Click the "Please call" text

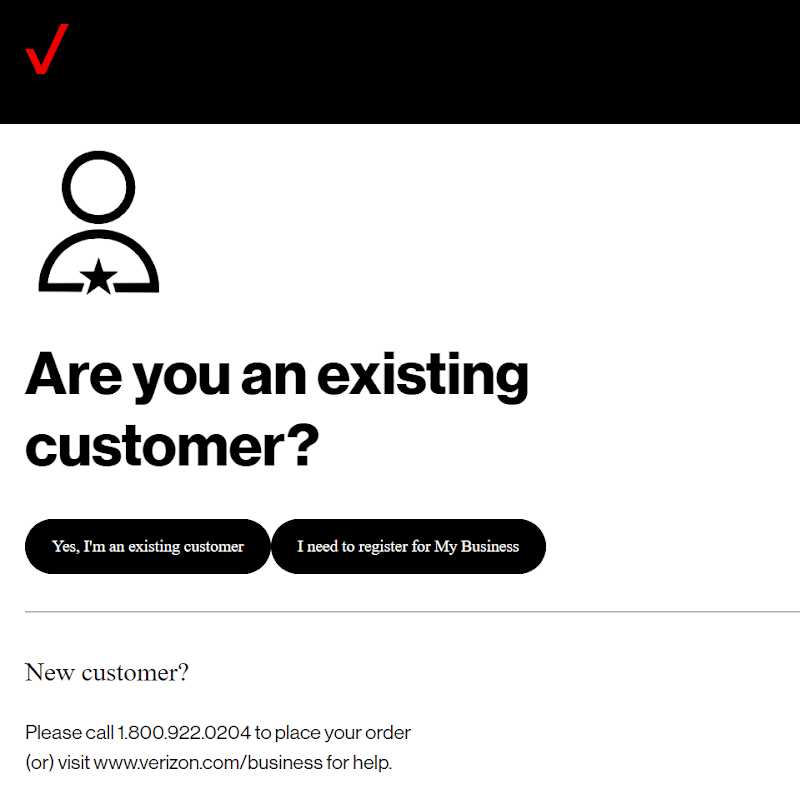click(69, 732)
